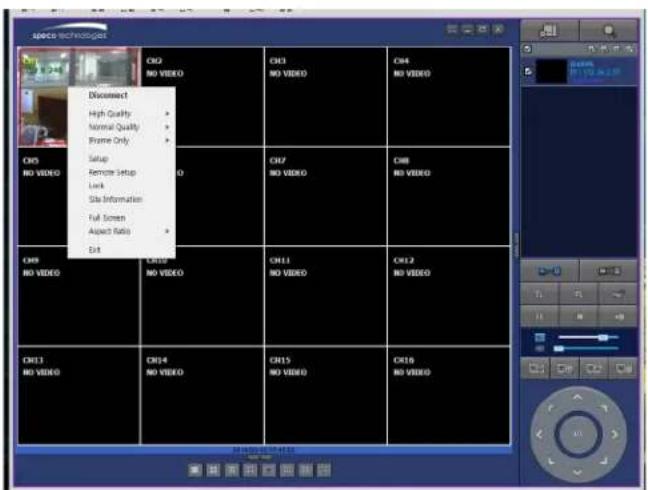Image resolution: width=648 pixels, height=490 pixels.
Task: Adjust the upper slider above the PTZ buttons
Action: (x=588, y=338)
